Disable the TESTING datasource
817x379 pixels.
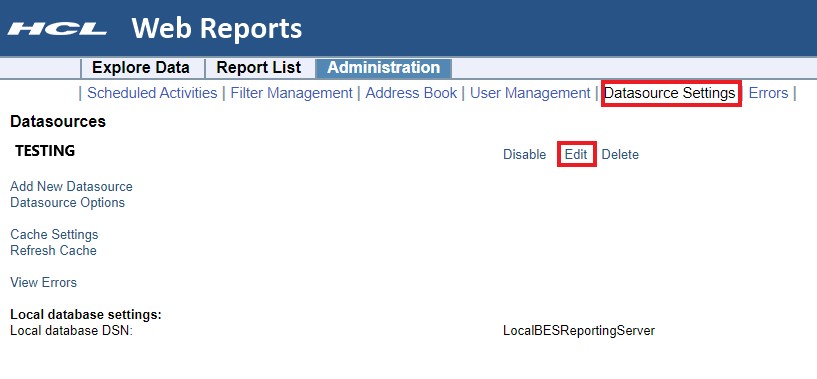[x=524, y=154]
